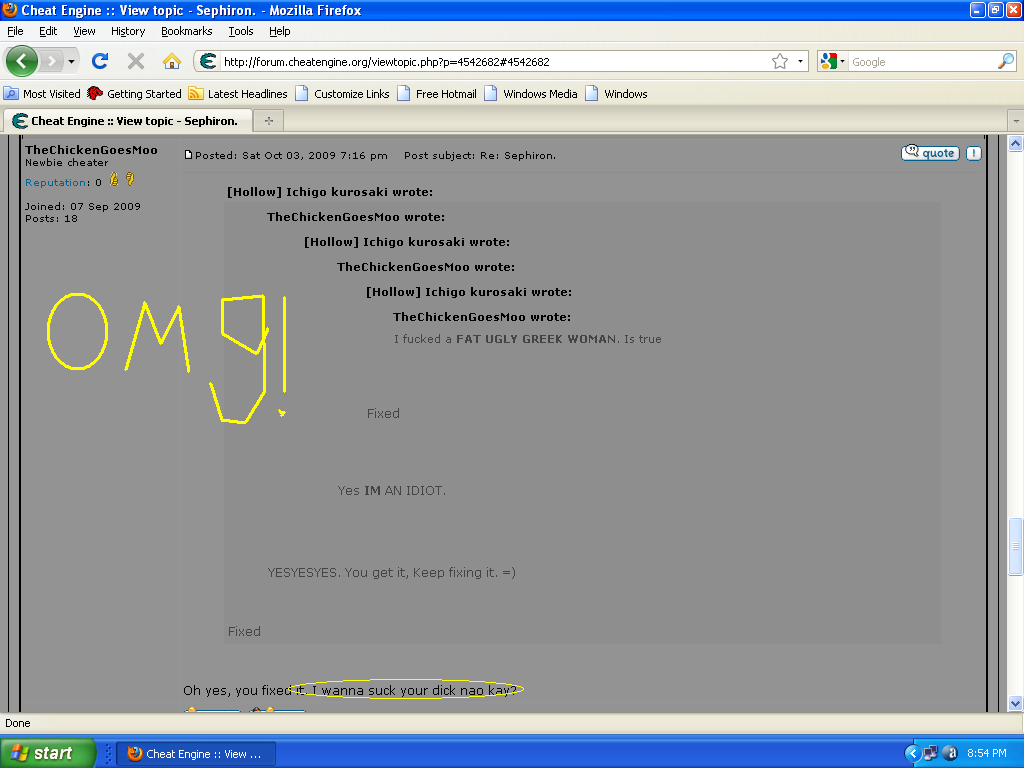Report the post using the exclamation icon
1024x768 pixels.
(x=974, y=153)
